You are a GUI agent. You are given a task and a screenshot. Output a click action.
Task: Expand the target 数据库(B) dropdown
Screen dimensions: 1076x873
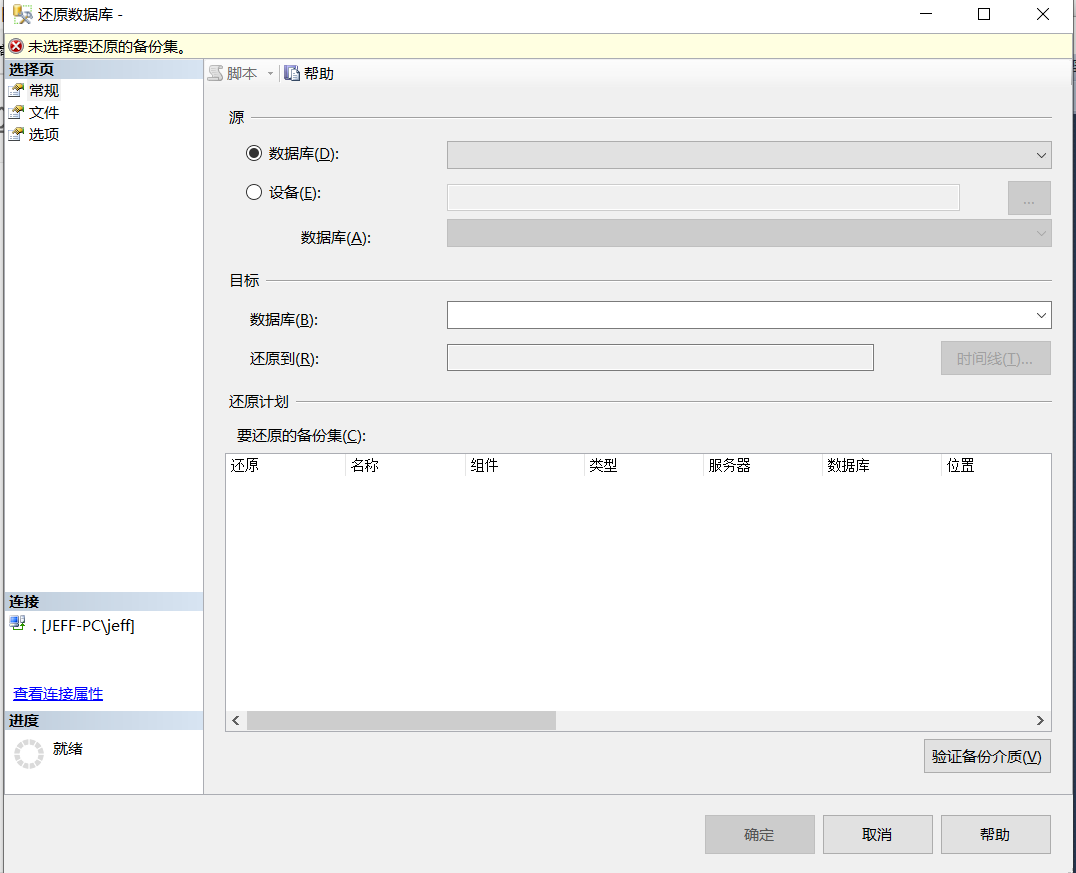point(1041,316)
